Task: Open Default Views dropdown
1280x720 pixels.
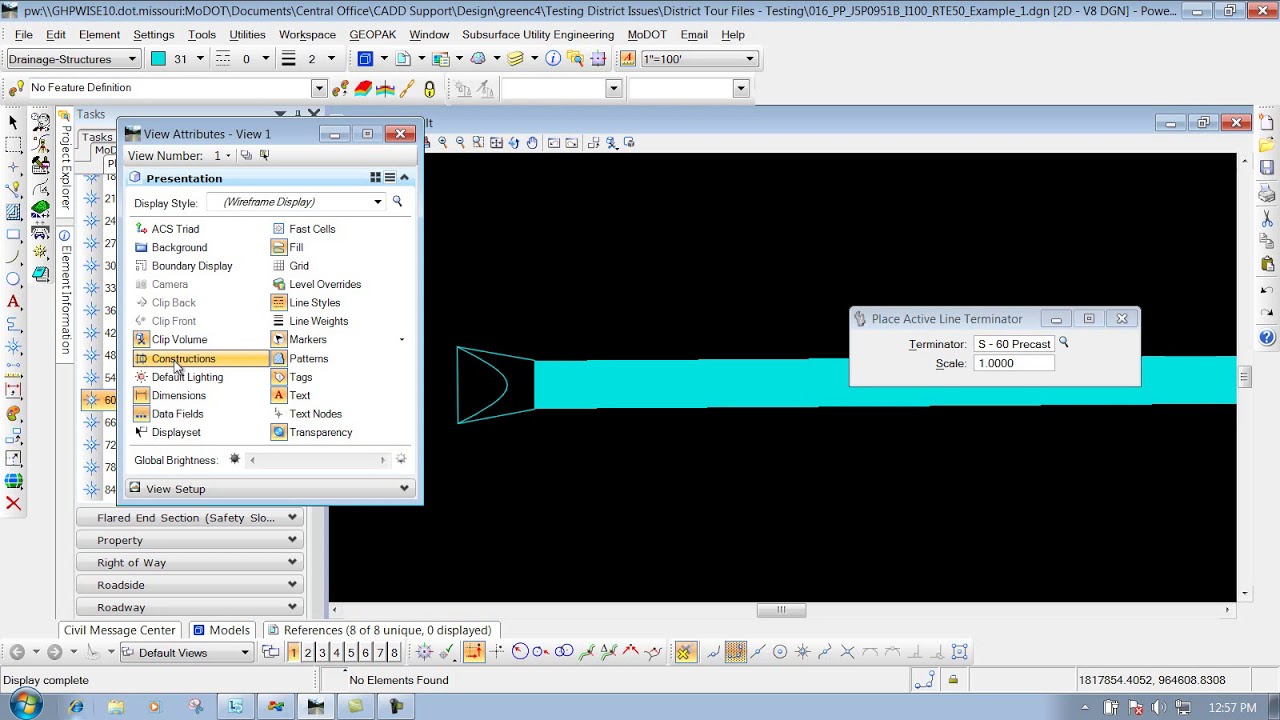Action: tap(244, 653)
